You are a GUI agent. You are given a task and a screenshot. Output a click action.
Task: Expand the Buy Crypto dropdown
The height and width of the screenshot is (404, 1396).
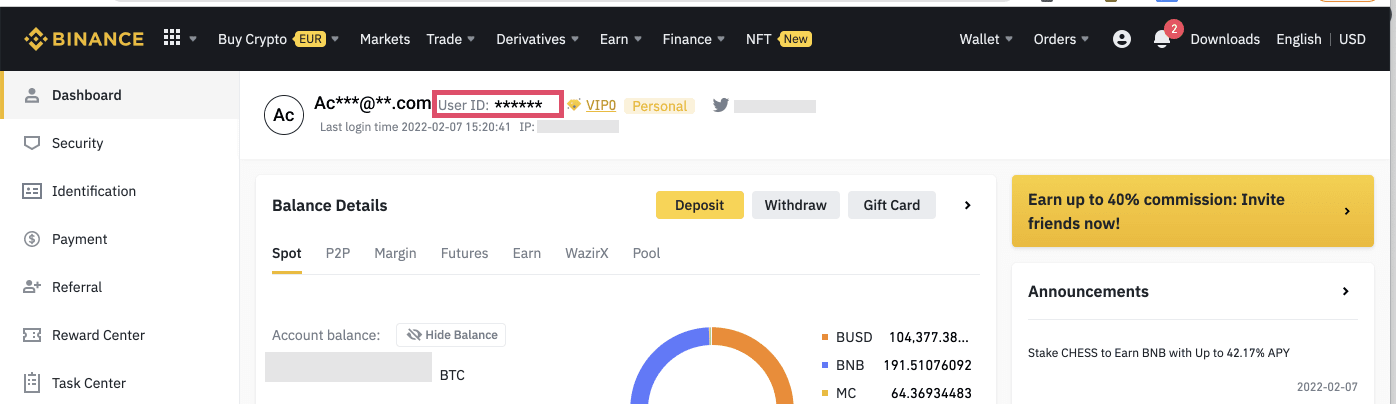click(x=278, y=39)
